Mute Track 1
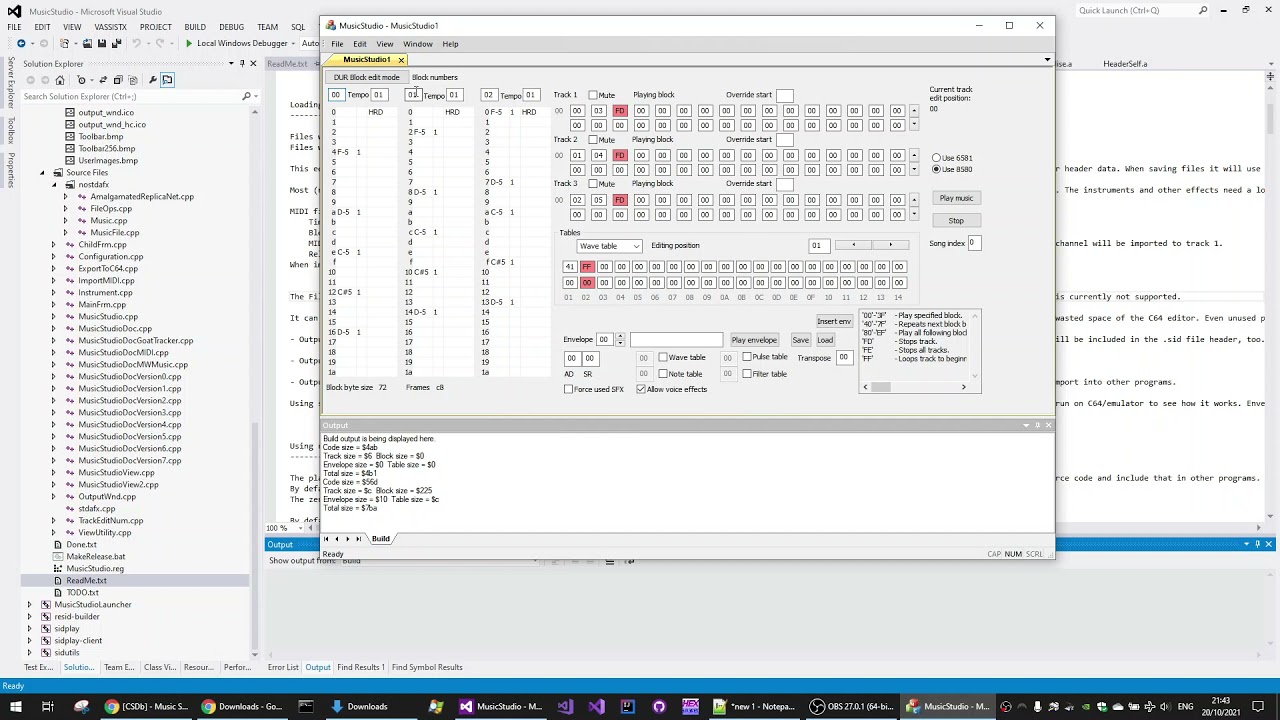This screenshot has width=1280, height=720. (x=593, y=95)
